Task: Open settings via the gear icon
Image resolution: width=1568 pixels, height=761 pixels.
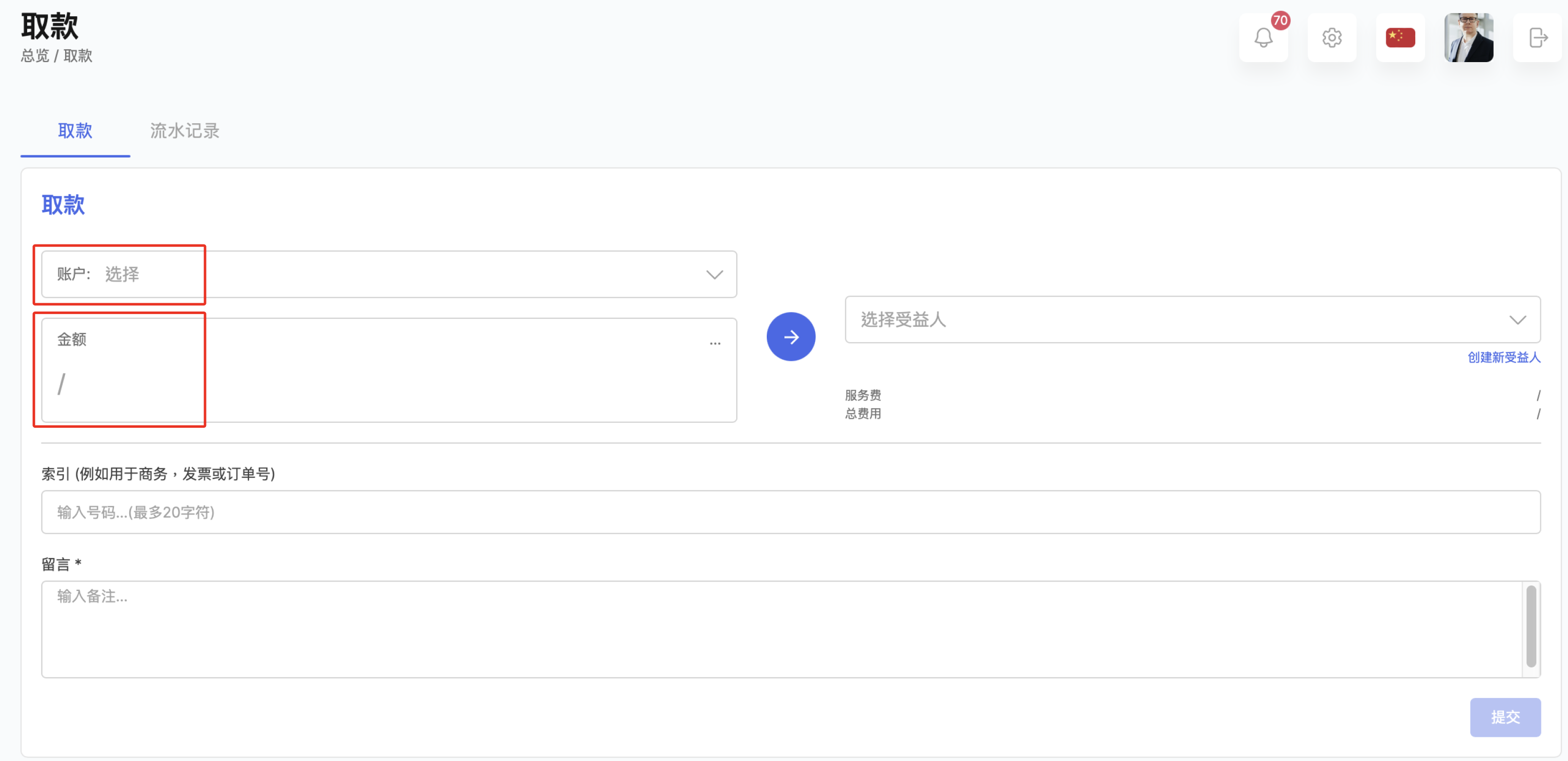Action: point(1332,38)
